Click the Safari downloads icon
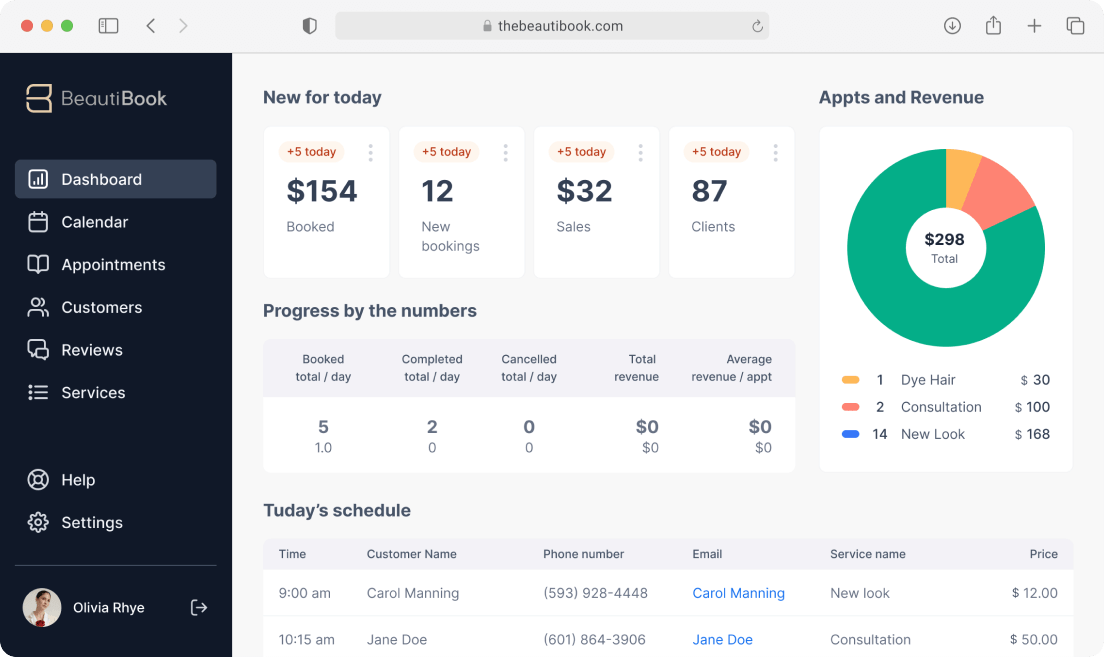The height and width of the screenshot is (657, 1104). click(952, 25)
